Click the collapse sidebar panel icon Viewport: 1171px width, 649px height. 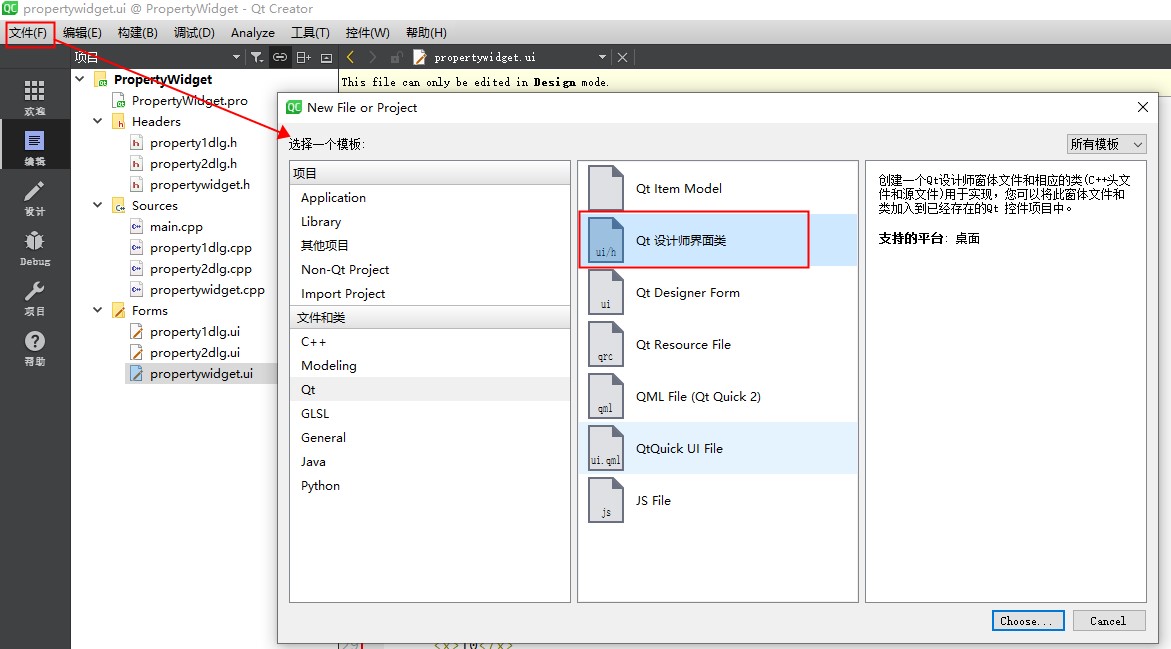coord(326,57)
